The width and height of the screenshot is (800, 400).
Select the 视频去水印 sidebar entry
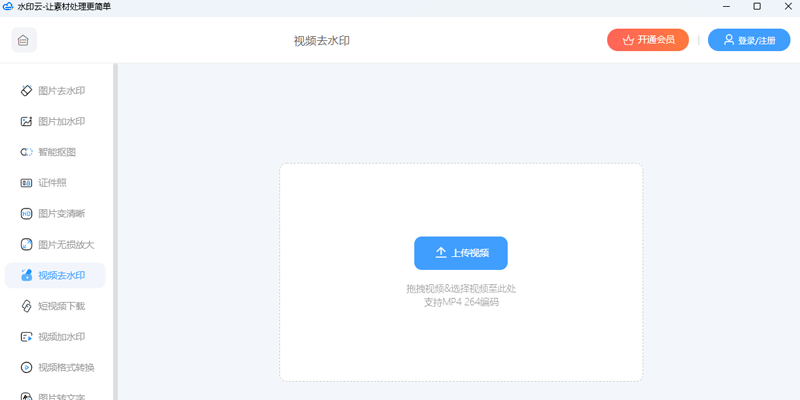tap(55, 275)
